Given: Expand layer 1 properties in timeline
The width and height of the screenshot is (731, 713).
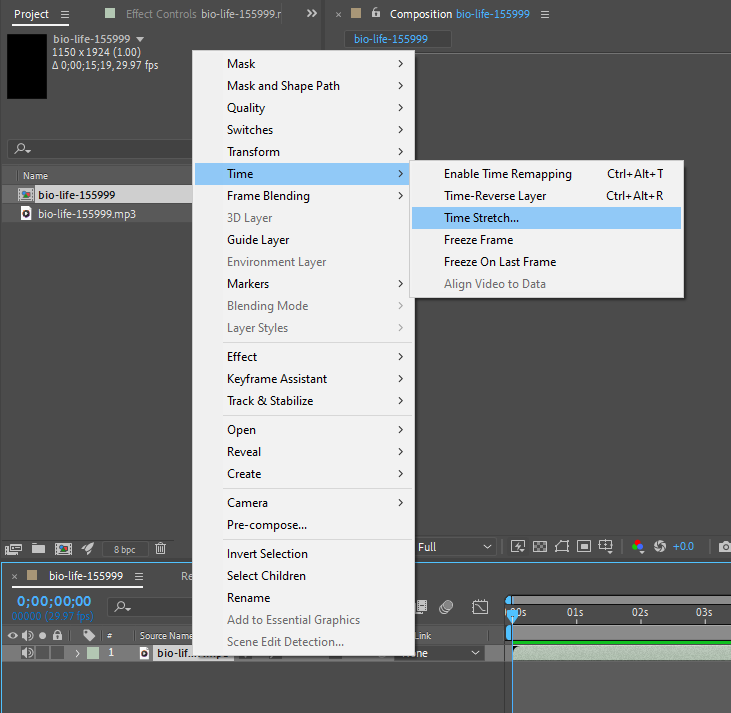Looking at the screenshot, I should (77, 653).
